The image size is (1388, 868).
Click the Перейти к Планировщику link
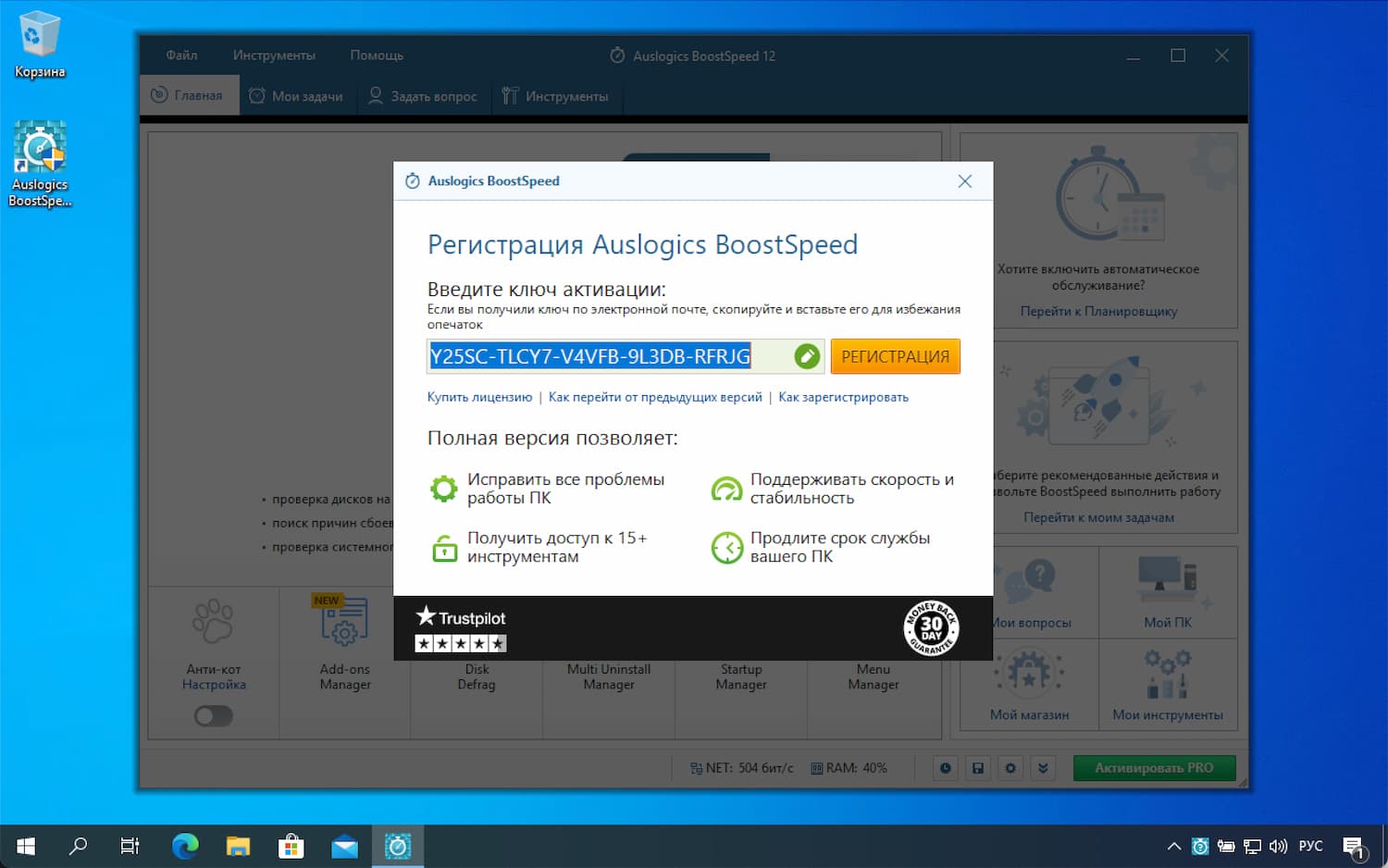1098,311
